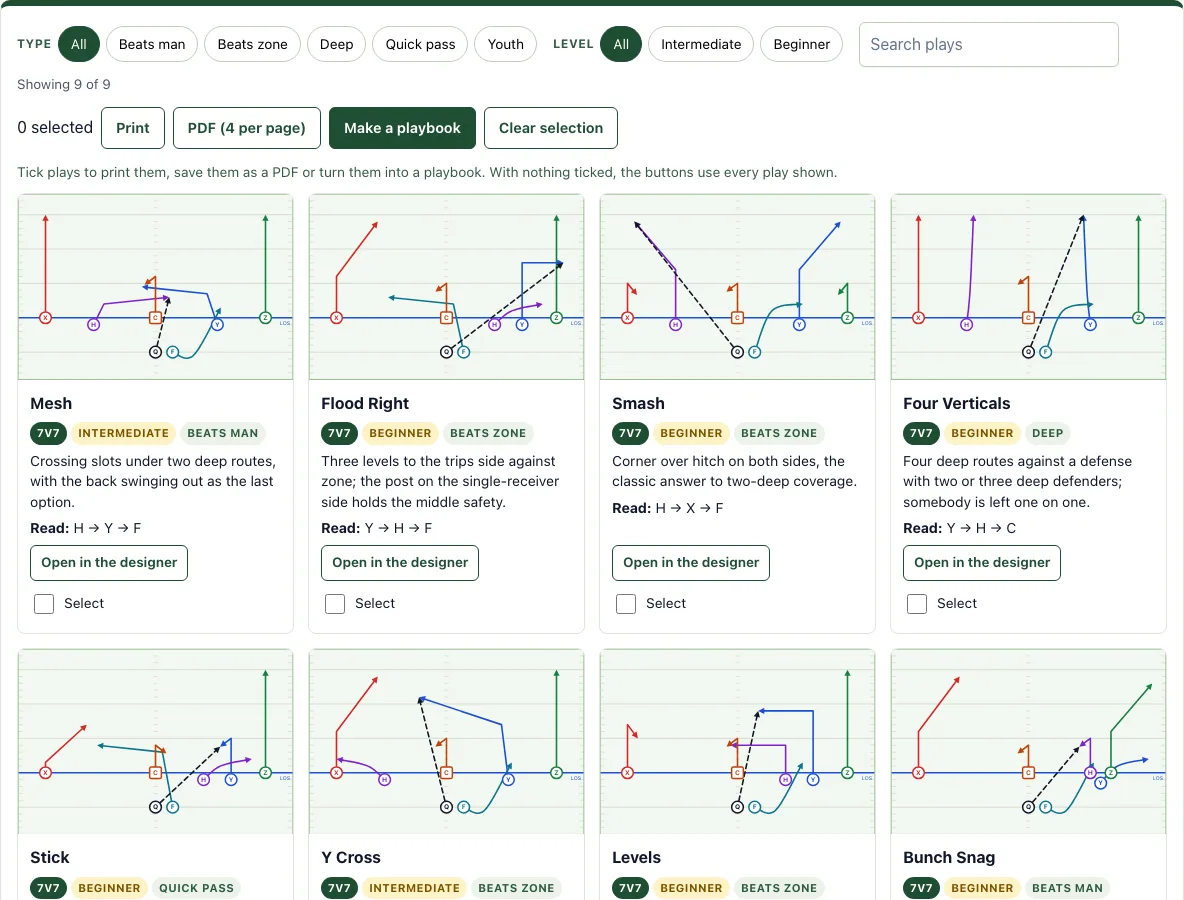The width and height of the screenshot is (1184, 900).
Task: Export with PDF (4 per page)
Action: 247,128
